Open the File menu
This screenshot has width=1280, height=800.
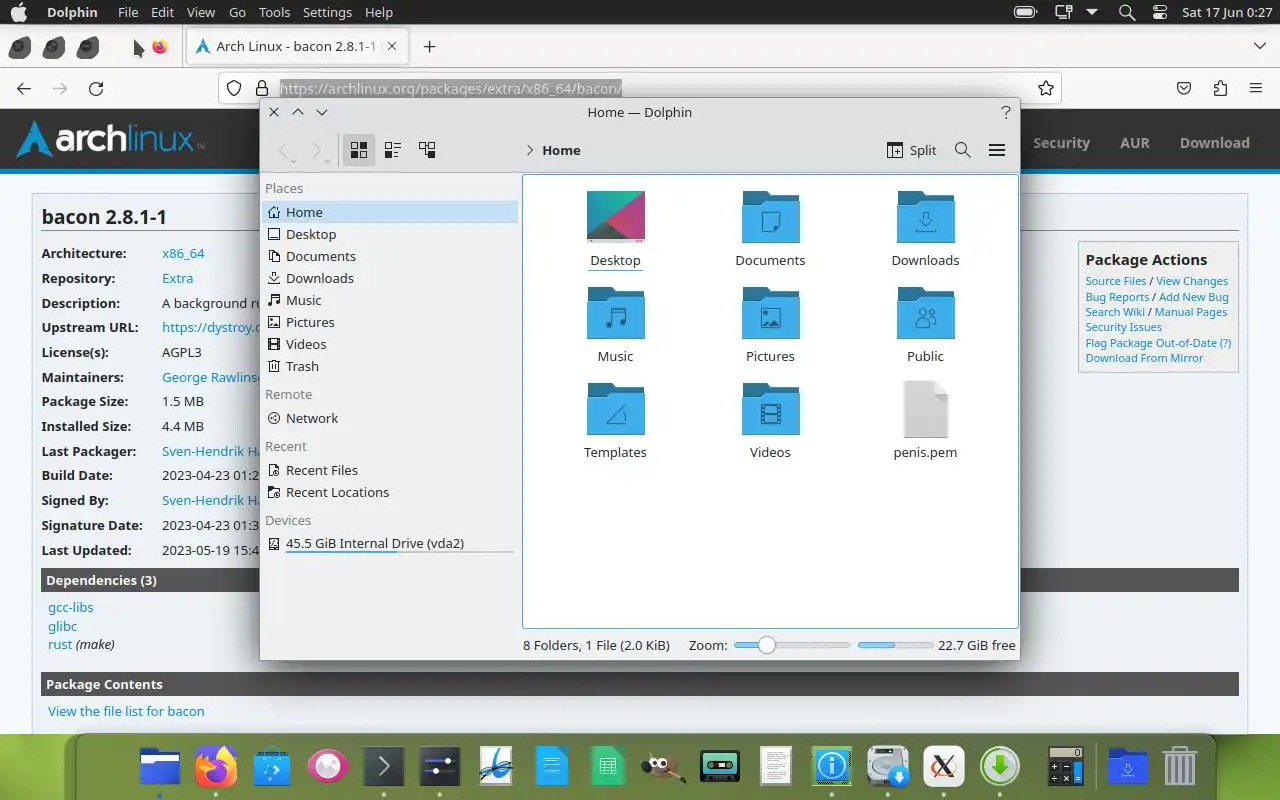128,12
